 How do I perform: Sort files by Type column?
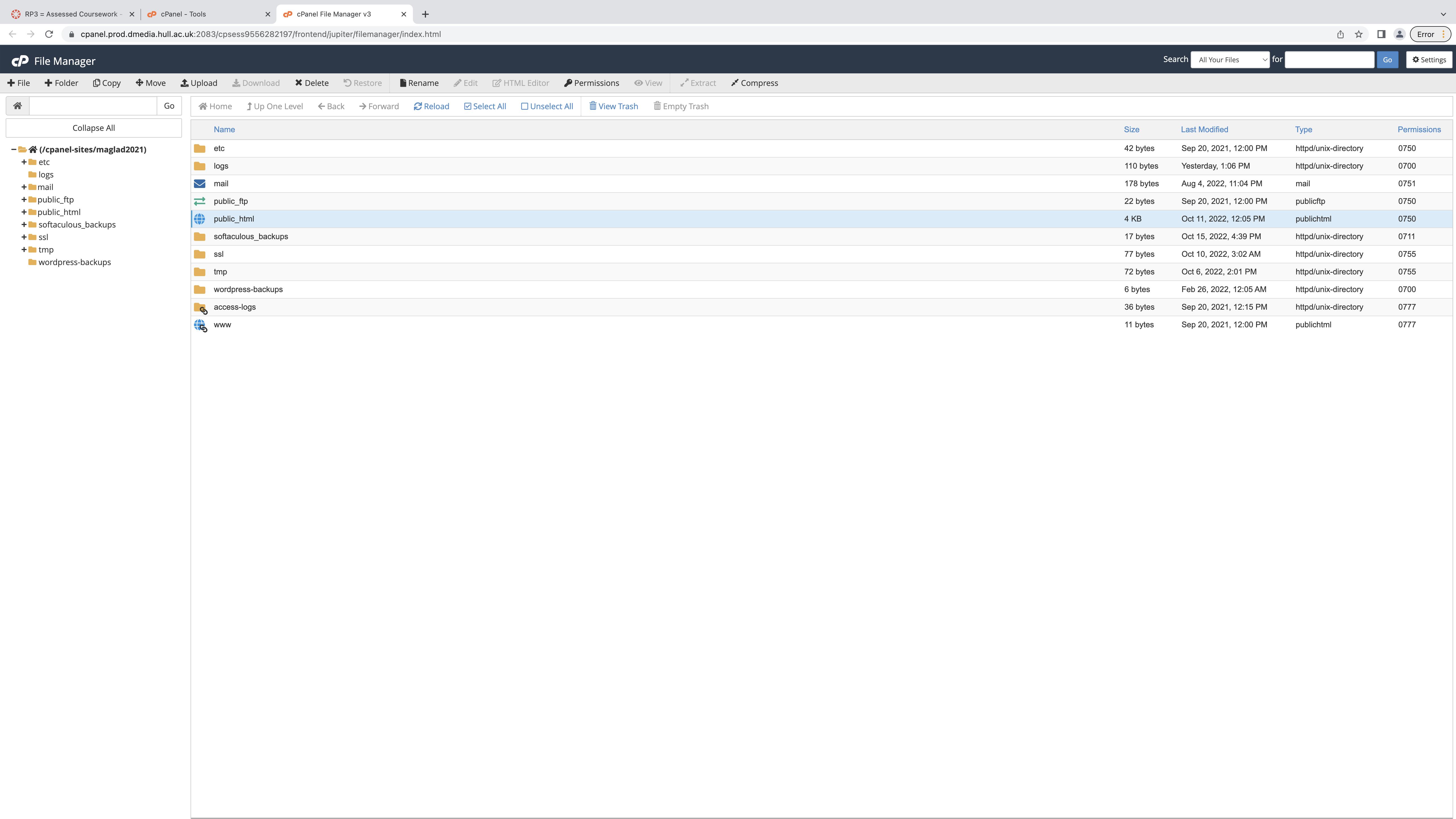[x=1303, y=129]
